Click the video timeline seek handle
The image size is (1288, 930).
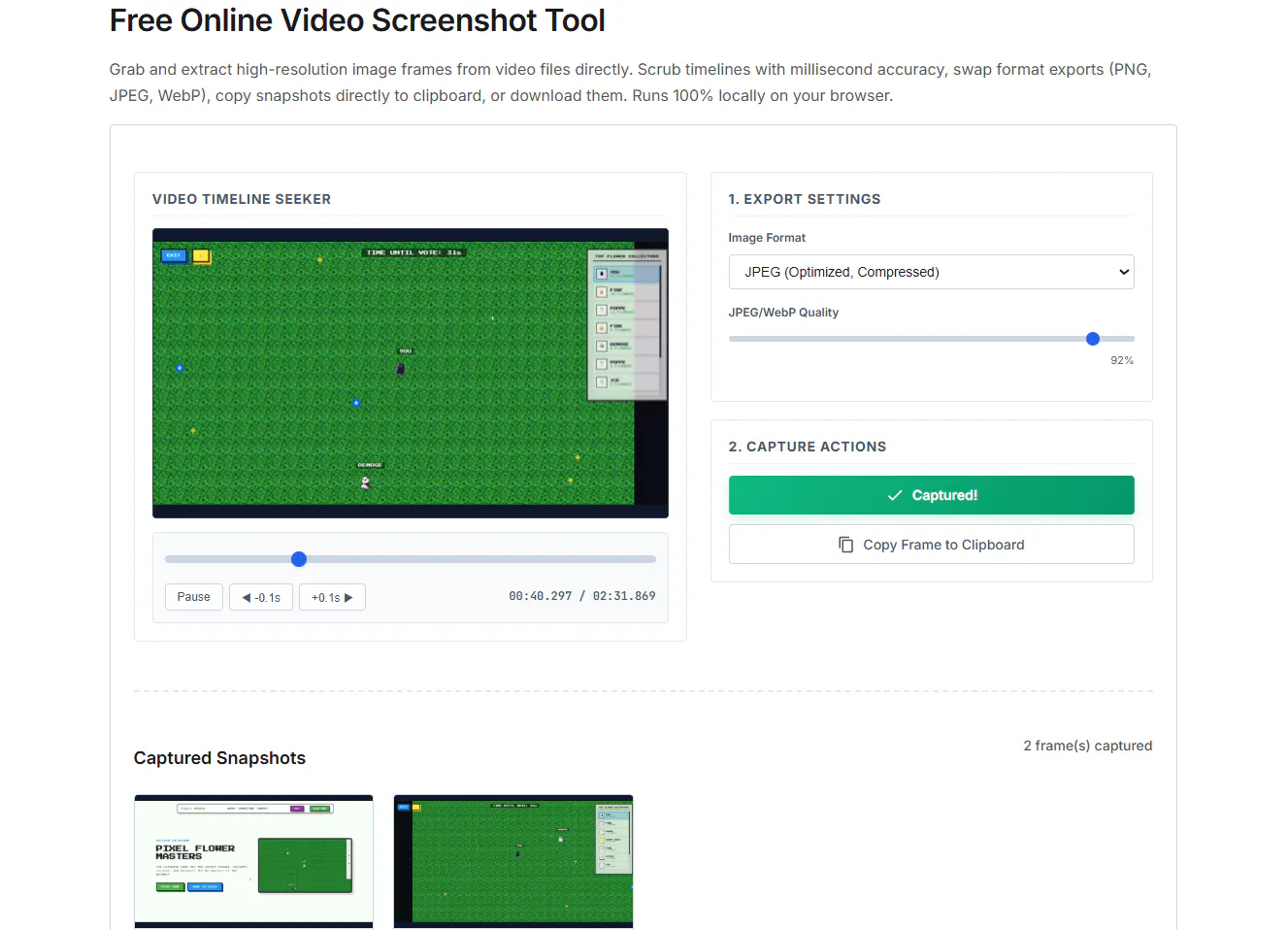pos(299,559)
